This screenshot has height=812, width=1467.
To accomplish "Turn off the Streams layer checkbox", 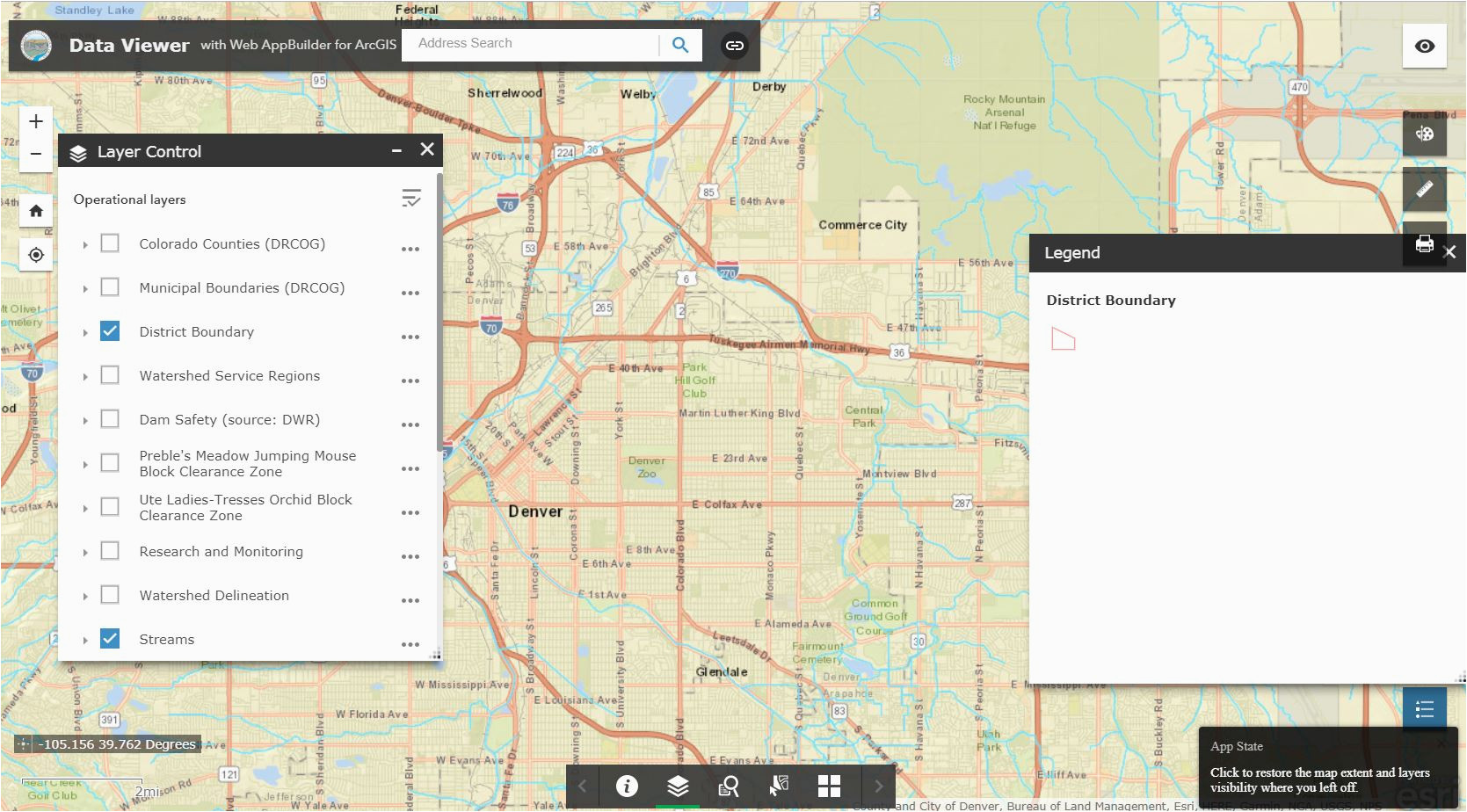I will pos(110,639).
